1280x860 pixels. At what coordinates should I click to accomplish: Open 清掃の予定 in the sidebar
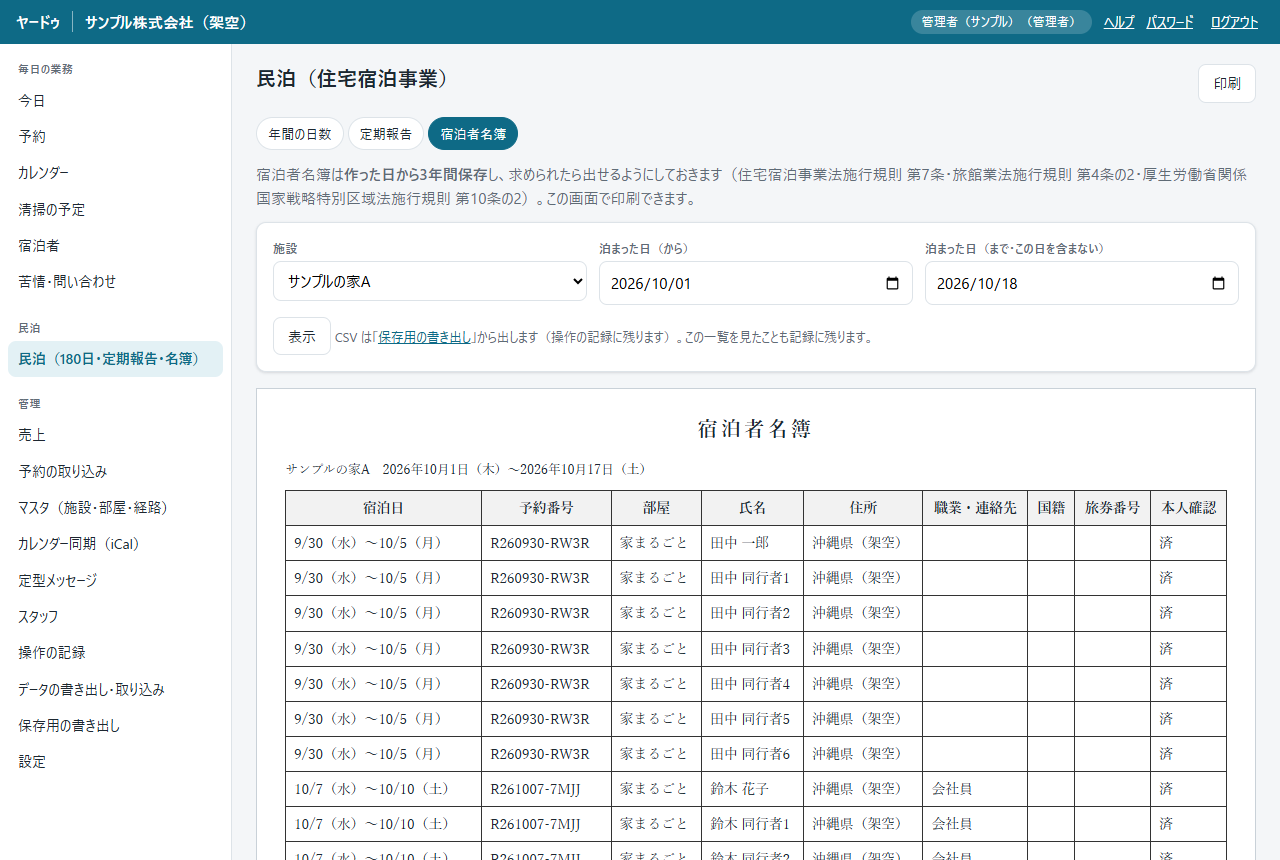115,210
